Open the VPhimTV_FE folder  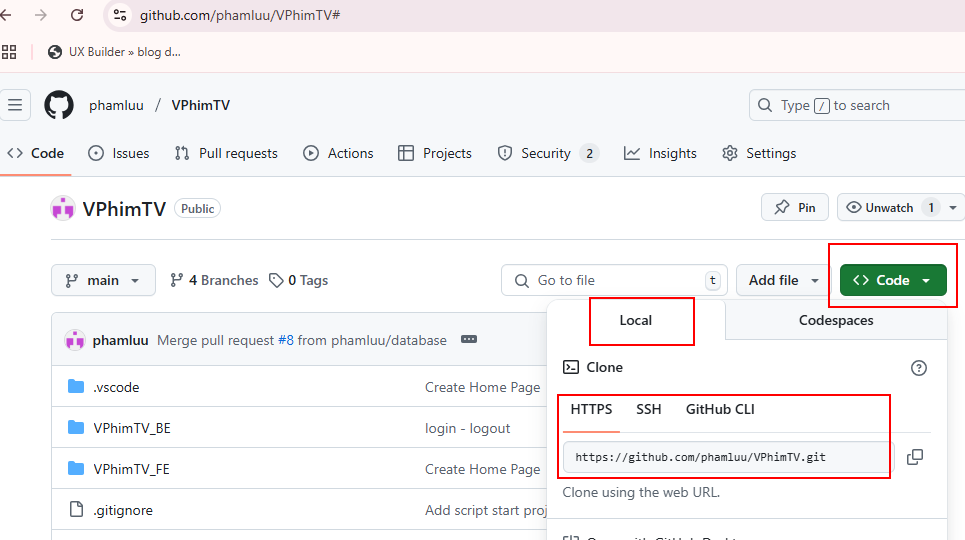[x=131, y=469]
